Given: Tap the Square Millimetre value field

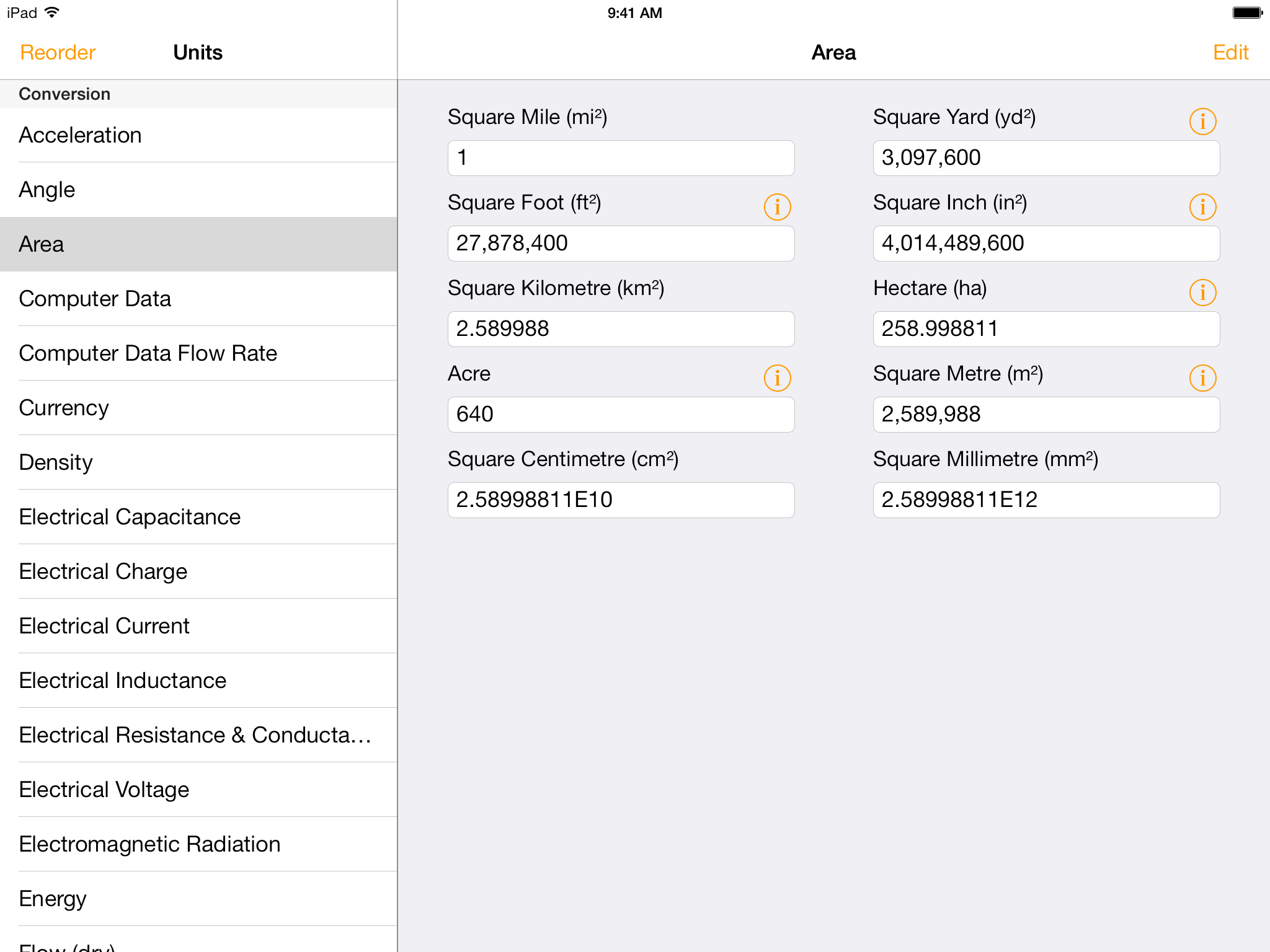Looking at the screenshot, I should click(1046, 500).
